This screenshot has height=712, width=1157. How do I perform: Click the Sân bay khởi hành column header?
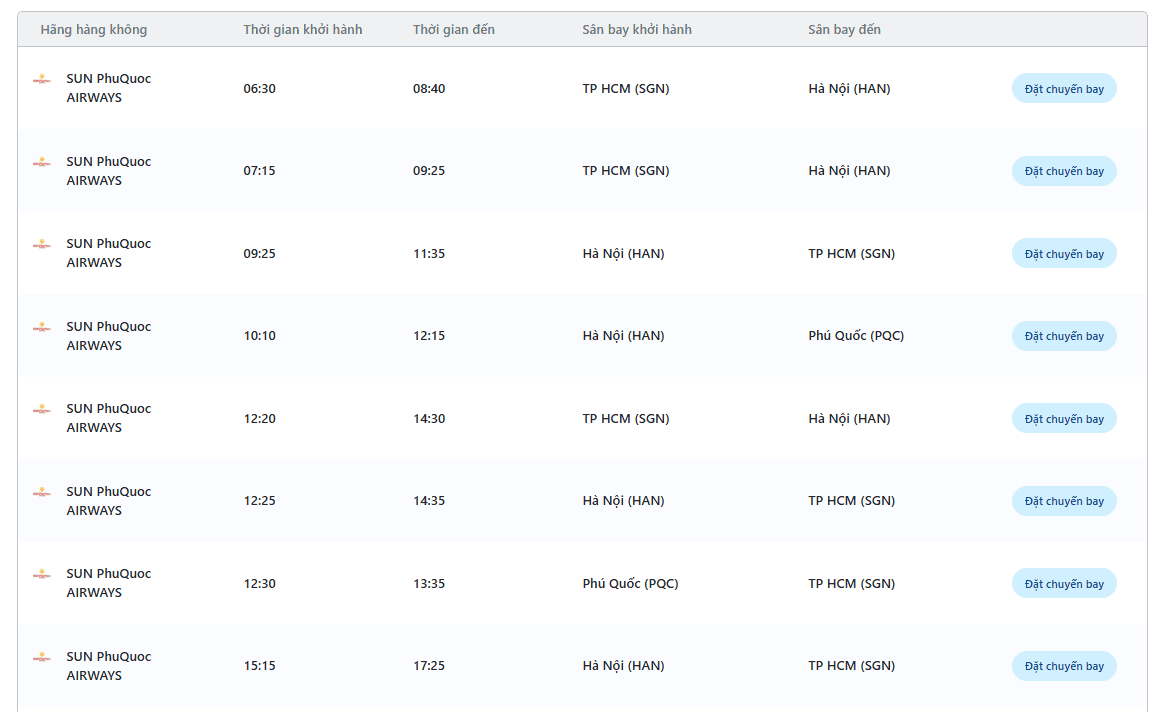(x=637, y=30)
